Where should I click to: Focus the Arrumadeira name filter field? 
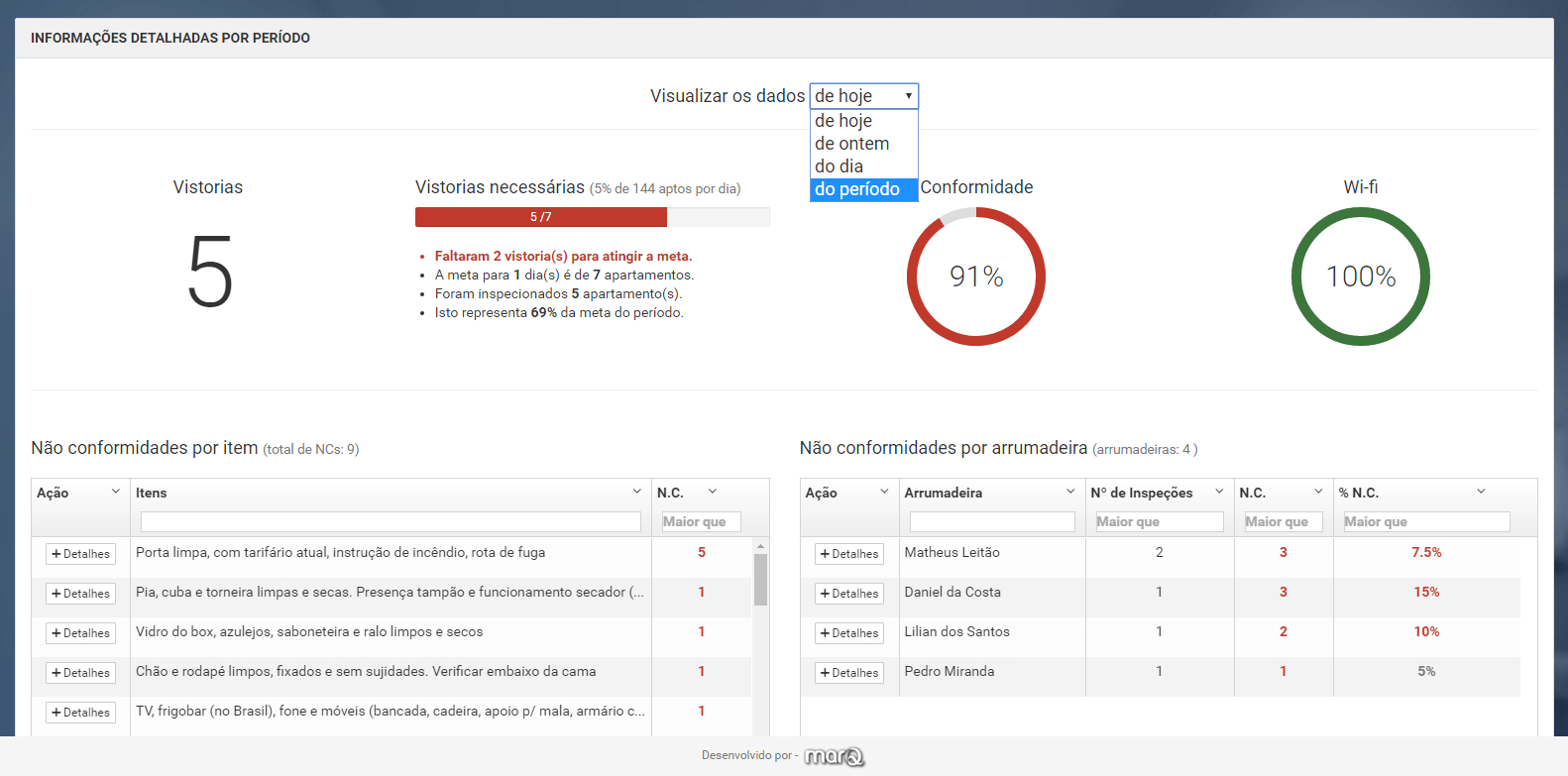click(x=992, y=521)
